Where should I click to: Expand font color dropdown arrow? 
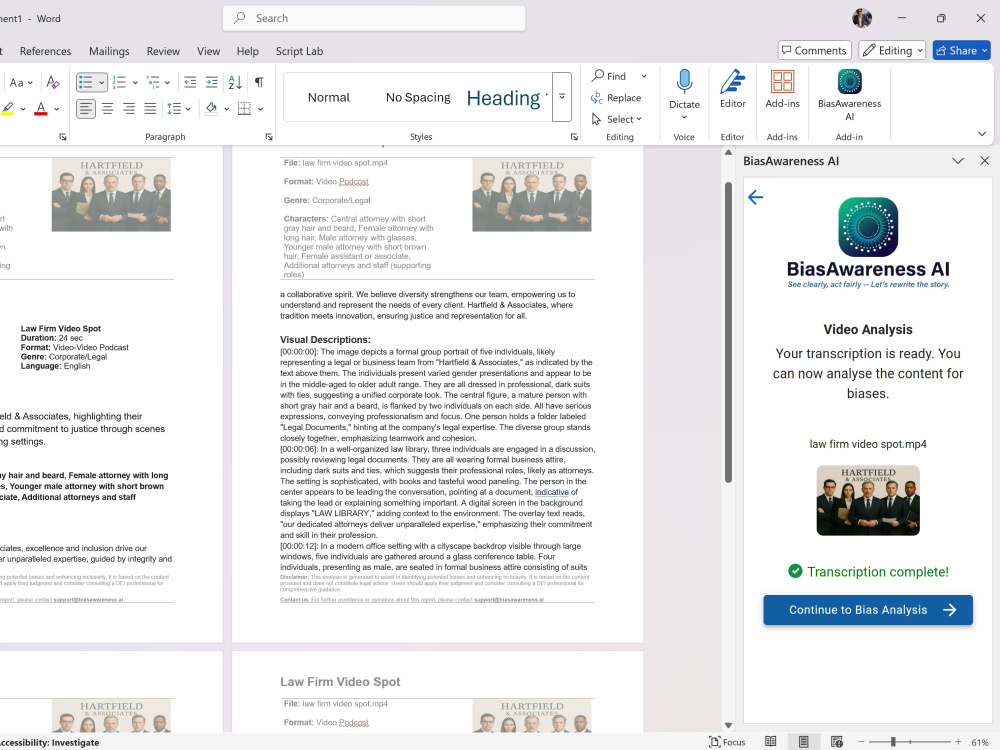click(x=57, y=109)
